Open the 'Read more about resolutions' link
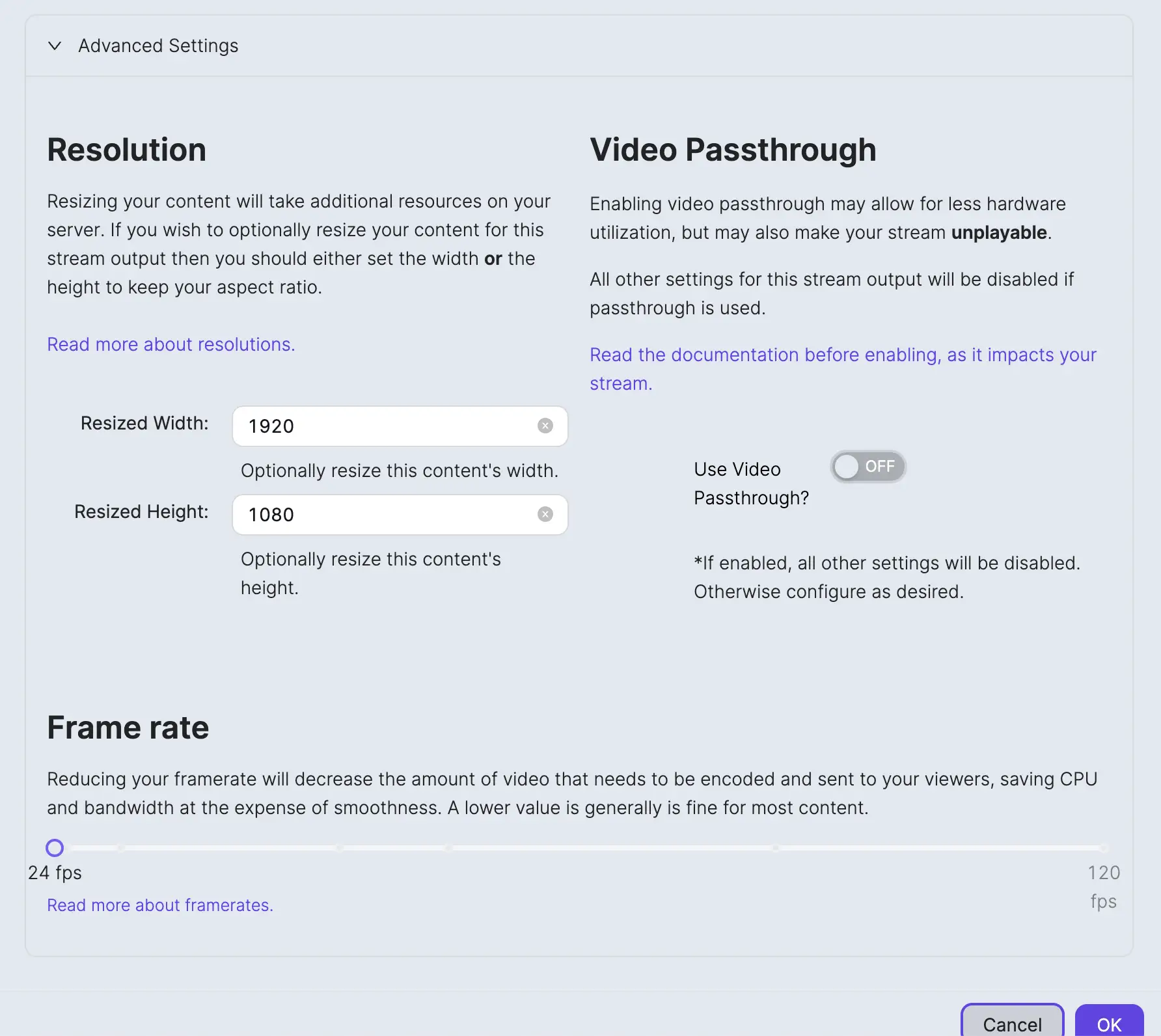1161x1036 pixels. 171,344
